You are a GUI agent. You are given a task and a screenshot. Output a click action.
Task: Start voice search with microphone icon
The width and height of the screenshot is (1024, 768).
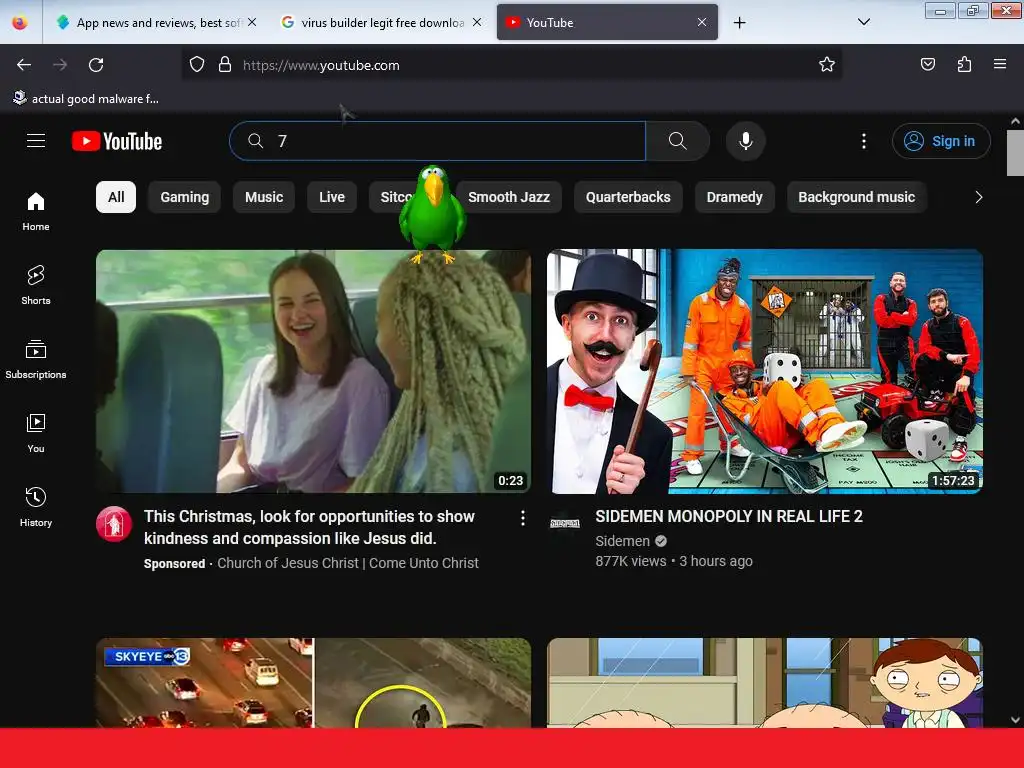(746, 141)
